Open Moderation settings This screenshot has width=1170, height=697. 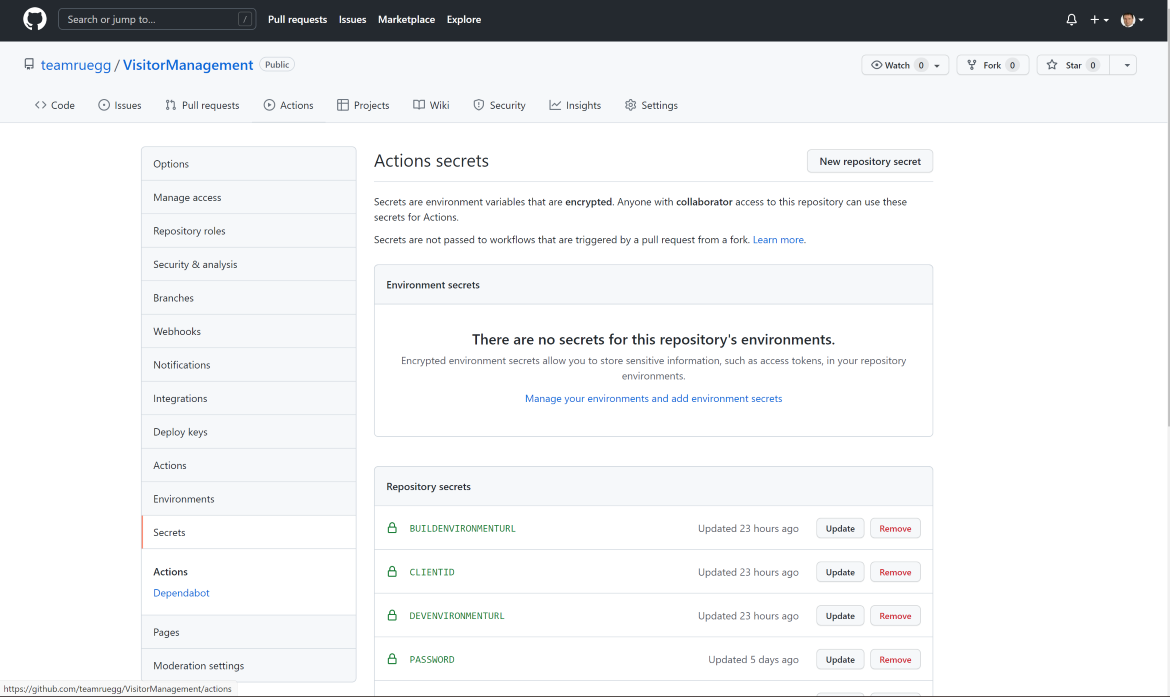click(x=248, y=665)
